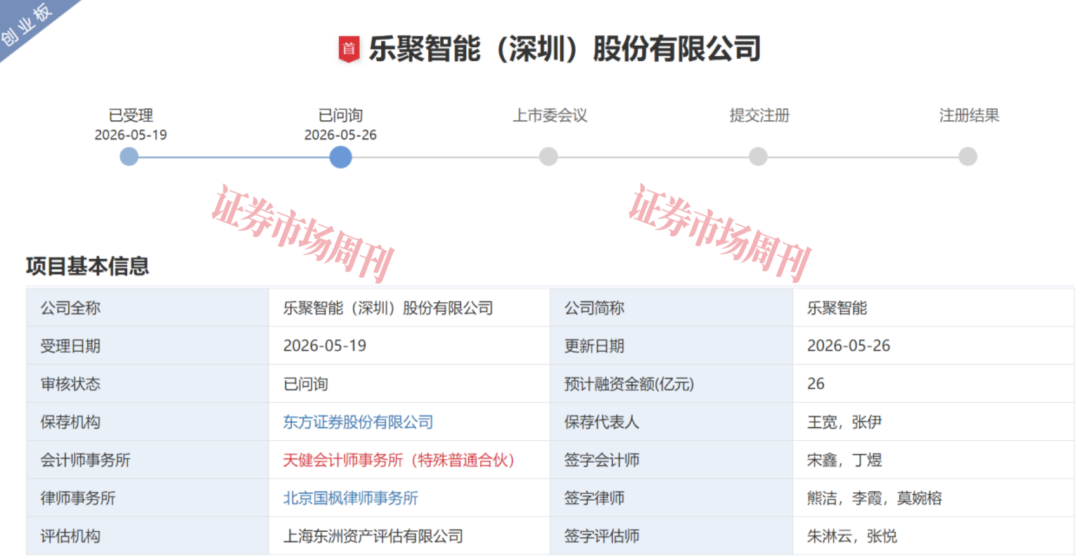Click the 创业板 corner ribbon
The width and height of the screenshot is (1080, 558).
coord(29,26)
